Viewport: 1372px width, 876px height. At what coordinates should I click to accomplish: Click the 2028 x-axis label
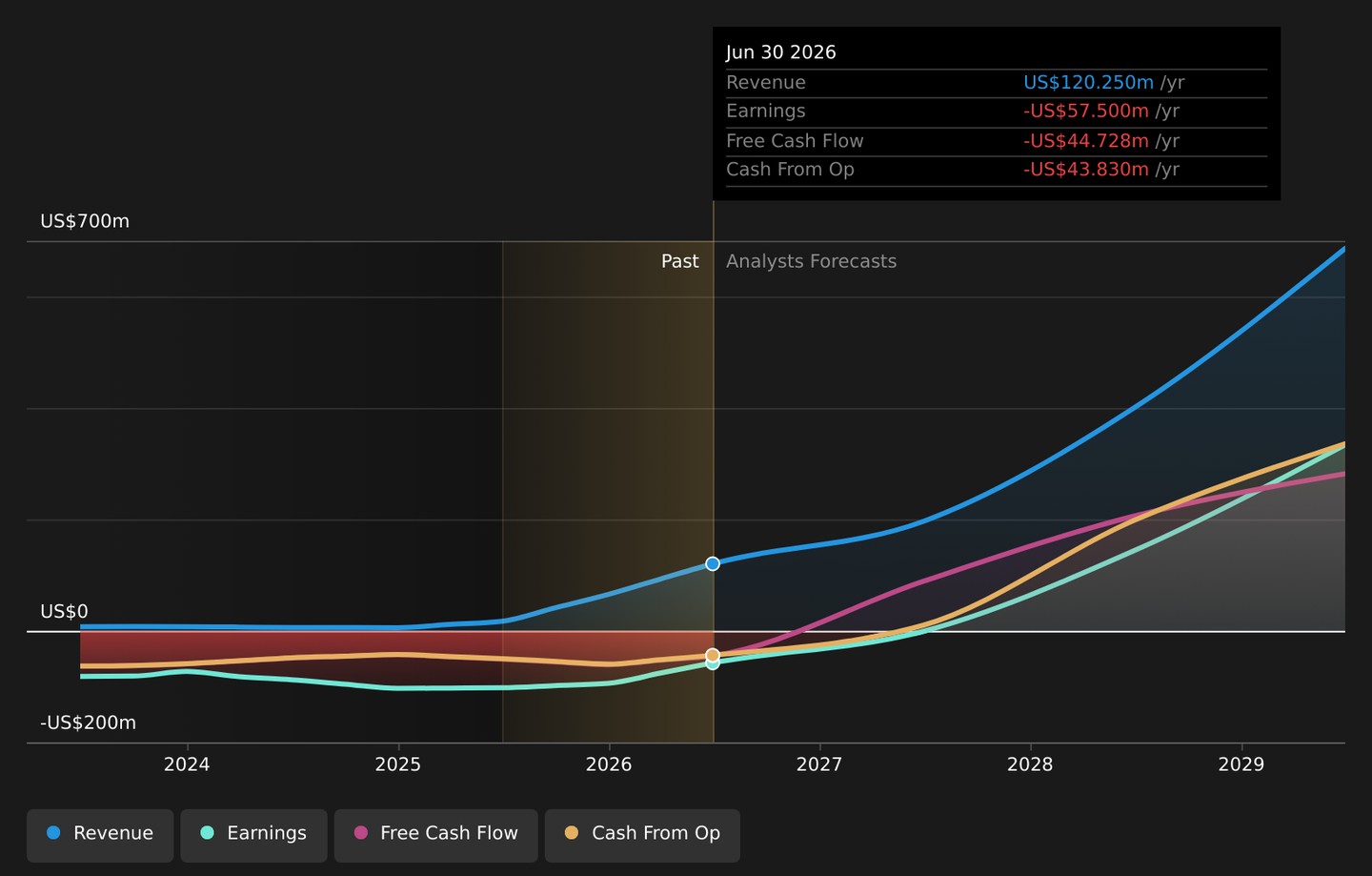click(1030, 764)
